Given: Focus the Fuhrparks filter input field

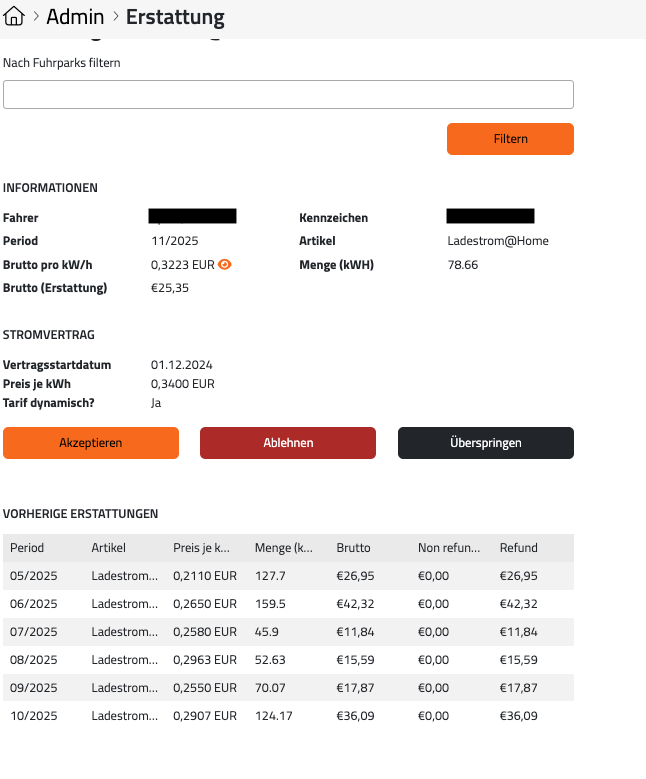Looking at the screenshot, I should click(x=288, y=94).
